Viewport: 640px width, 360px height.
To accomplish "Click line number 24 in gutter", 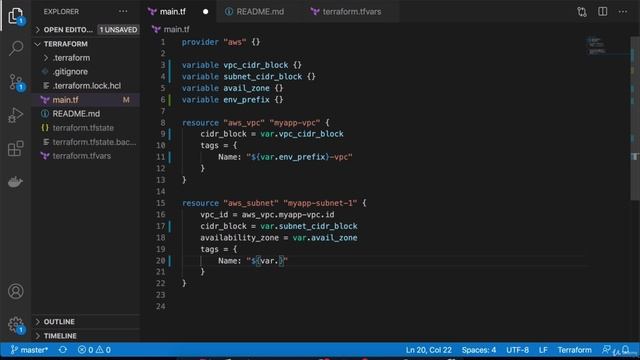I will [161, 307].
